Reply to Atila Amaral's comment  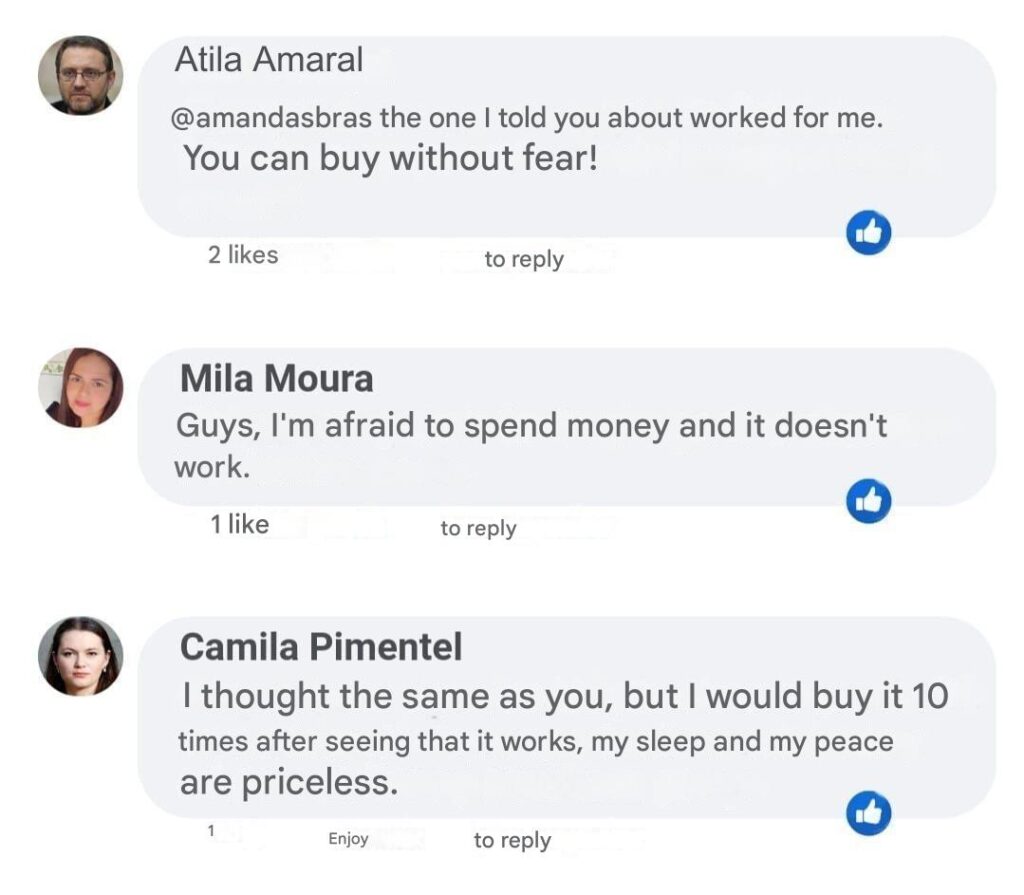pyautogui.click(x=524, y=259)
